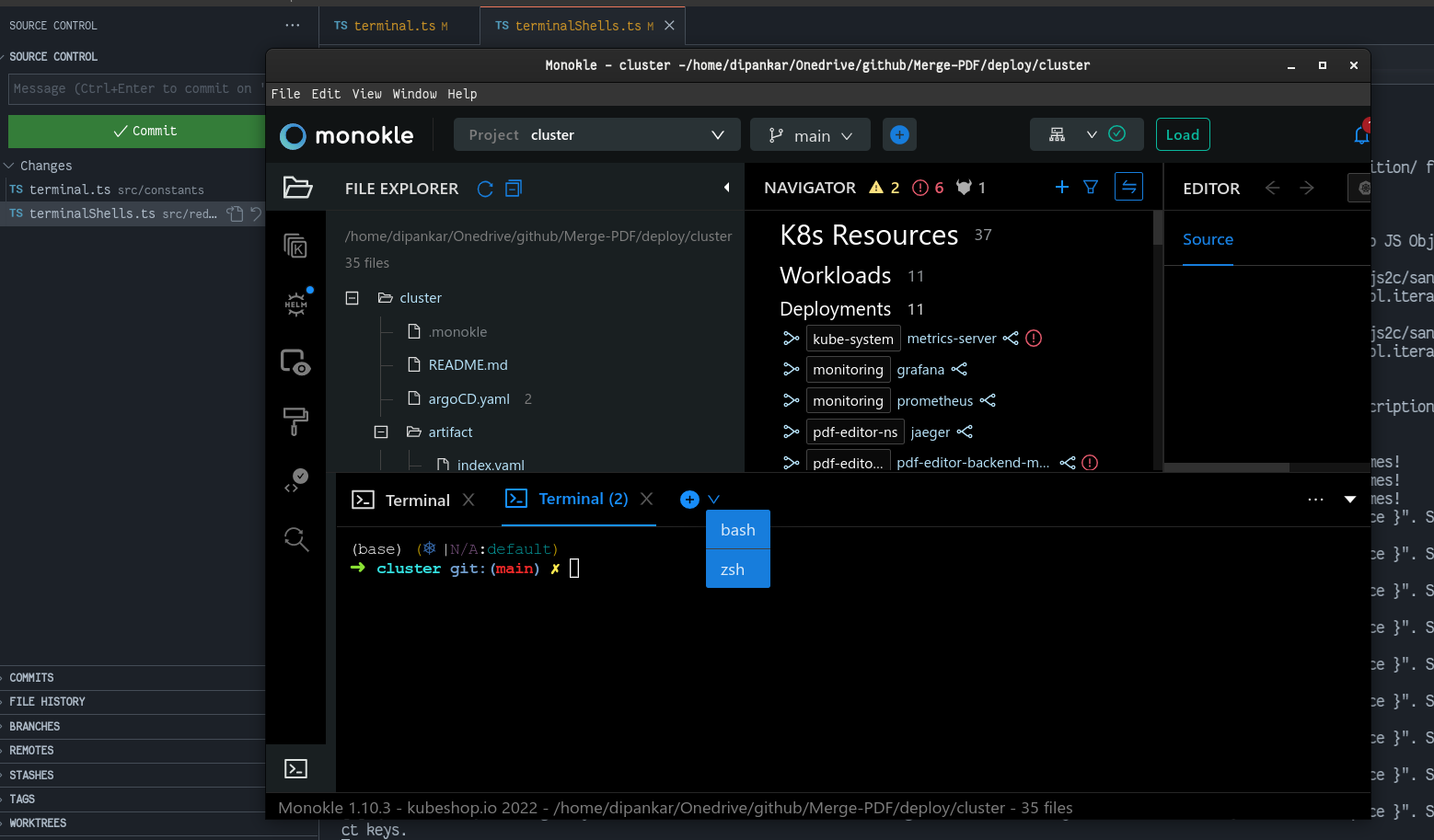Click the collapse all files icon
The image size is (1434, 840).
tap(514, 188)
